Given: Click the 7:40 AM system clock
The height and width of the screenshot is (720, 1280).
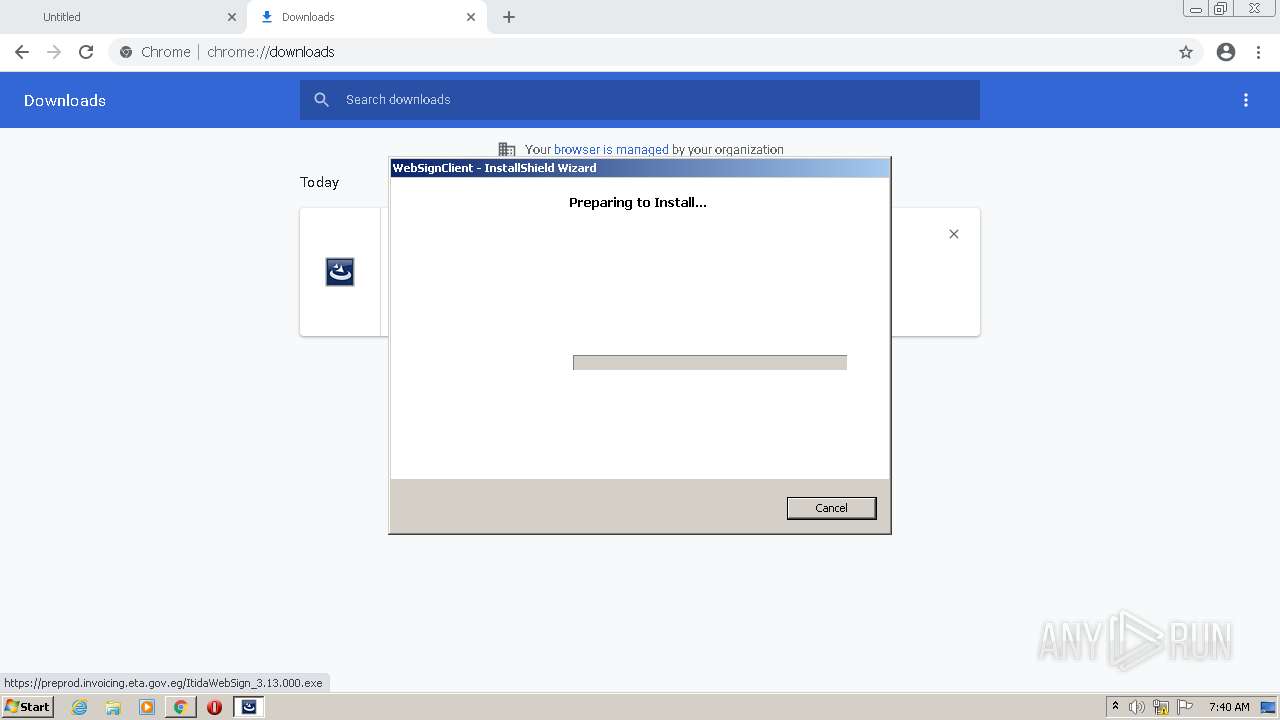Looking at the screenshot, I should coord(1229,707).
